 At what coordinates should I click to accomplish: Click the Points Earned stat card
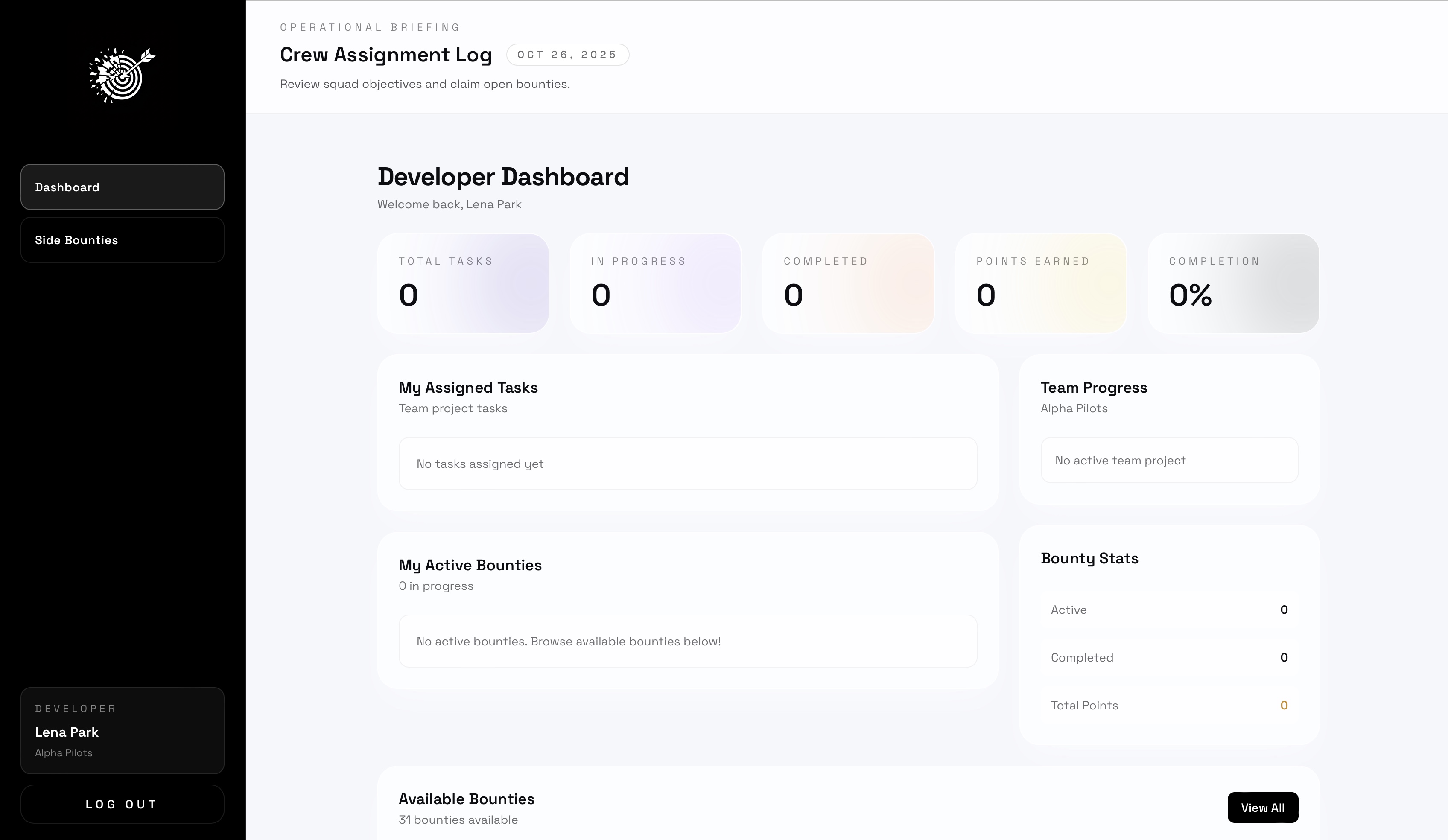[x=1040, y=283]
